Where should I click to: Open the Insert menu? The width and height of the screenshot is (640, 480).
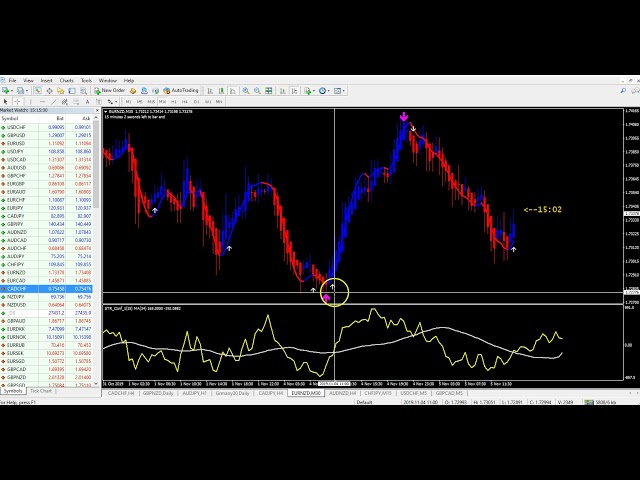coord(47,80)
